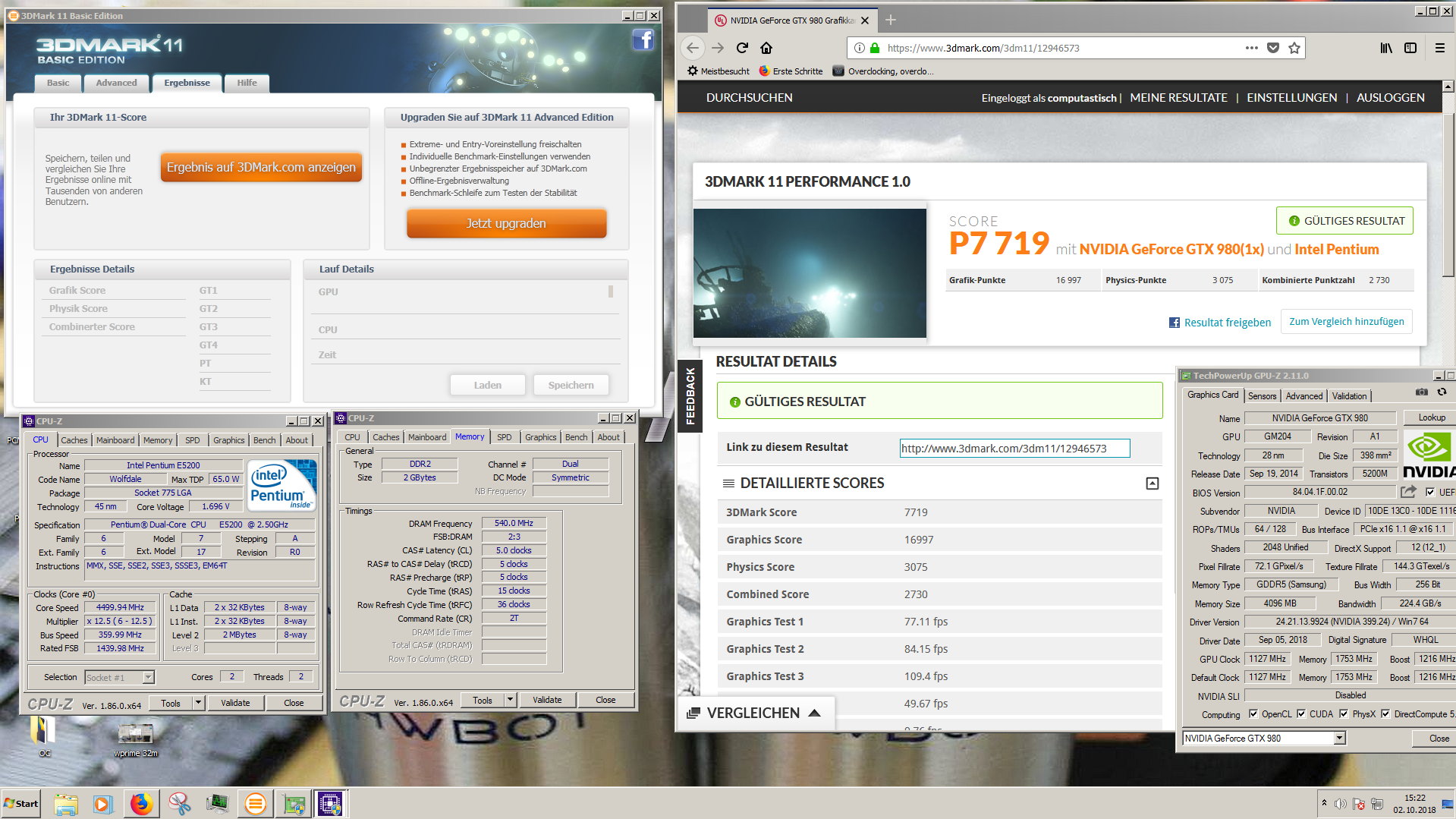Open the Resultat freigeben link
The height and width of the screenshot is (819, 1456).
(1219, 323)
